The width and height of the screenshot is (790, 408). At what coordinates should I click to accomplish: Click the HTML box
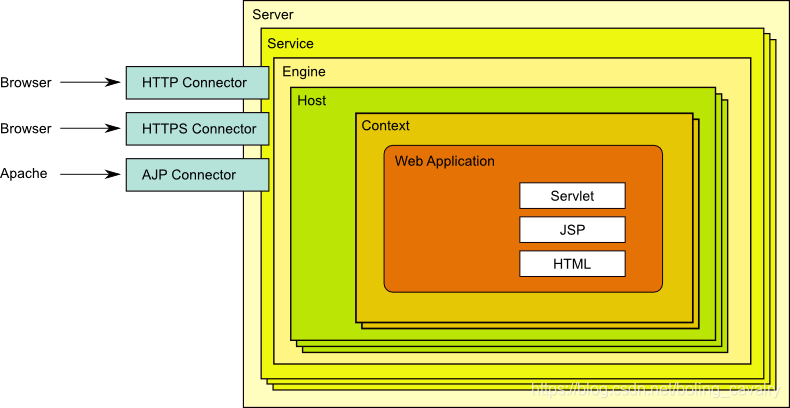tap(572, 263)
